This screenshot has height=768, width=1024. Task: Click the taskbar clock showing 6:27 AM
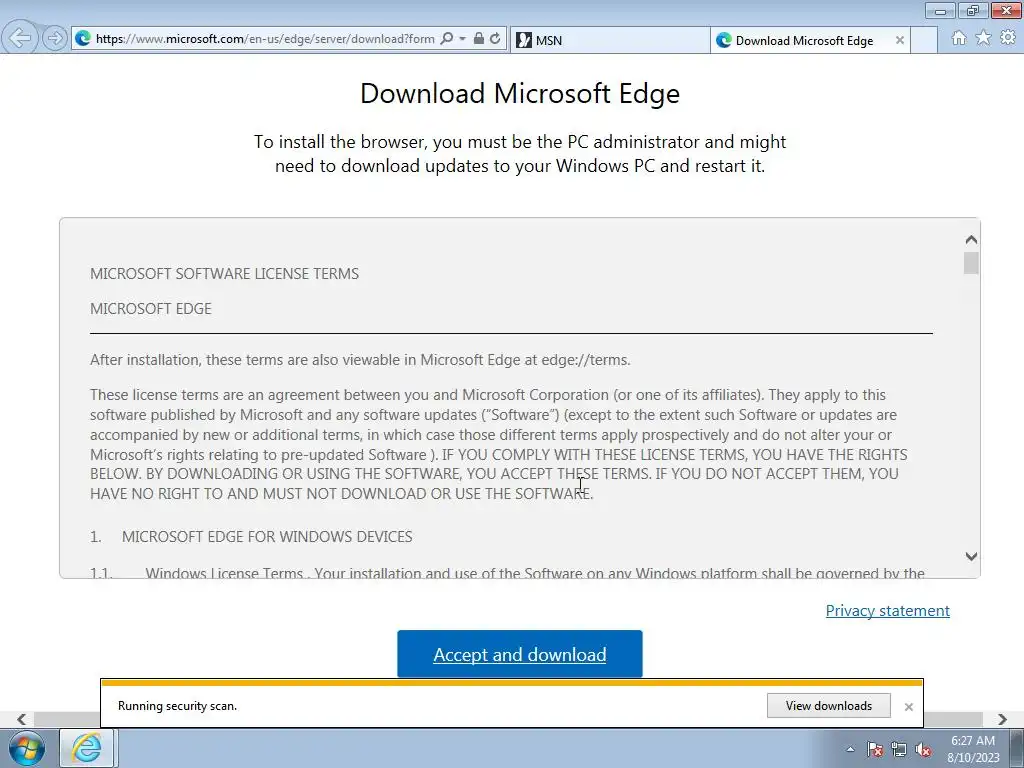click(x=973, y=748)
